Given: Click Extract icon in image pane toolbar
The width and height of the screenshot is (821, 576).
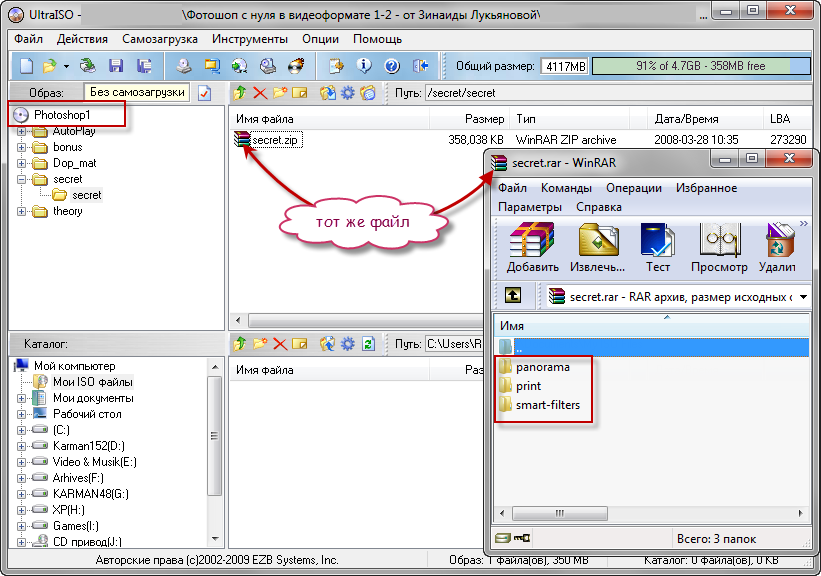Looking at the screenshot, I should pyautogui.click(x=328, y=93).
